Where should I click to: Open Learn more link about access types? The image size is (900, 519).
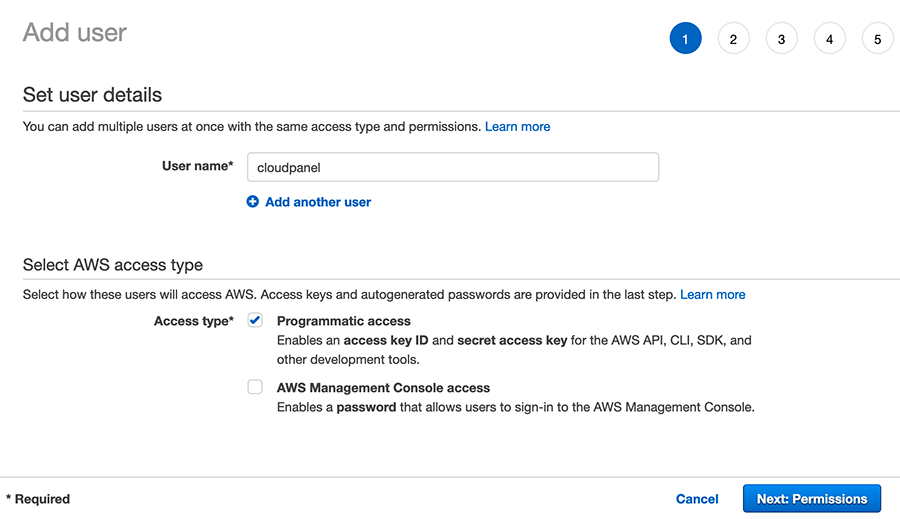click(x=713, y=295)
